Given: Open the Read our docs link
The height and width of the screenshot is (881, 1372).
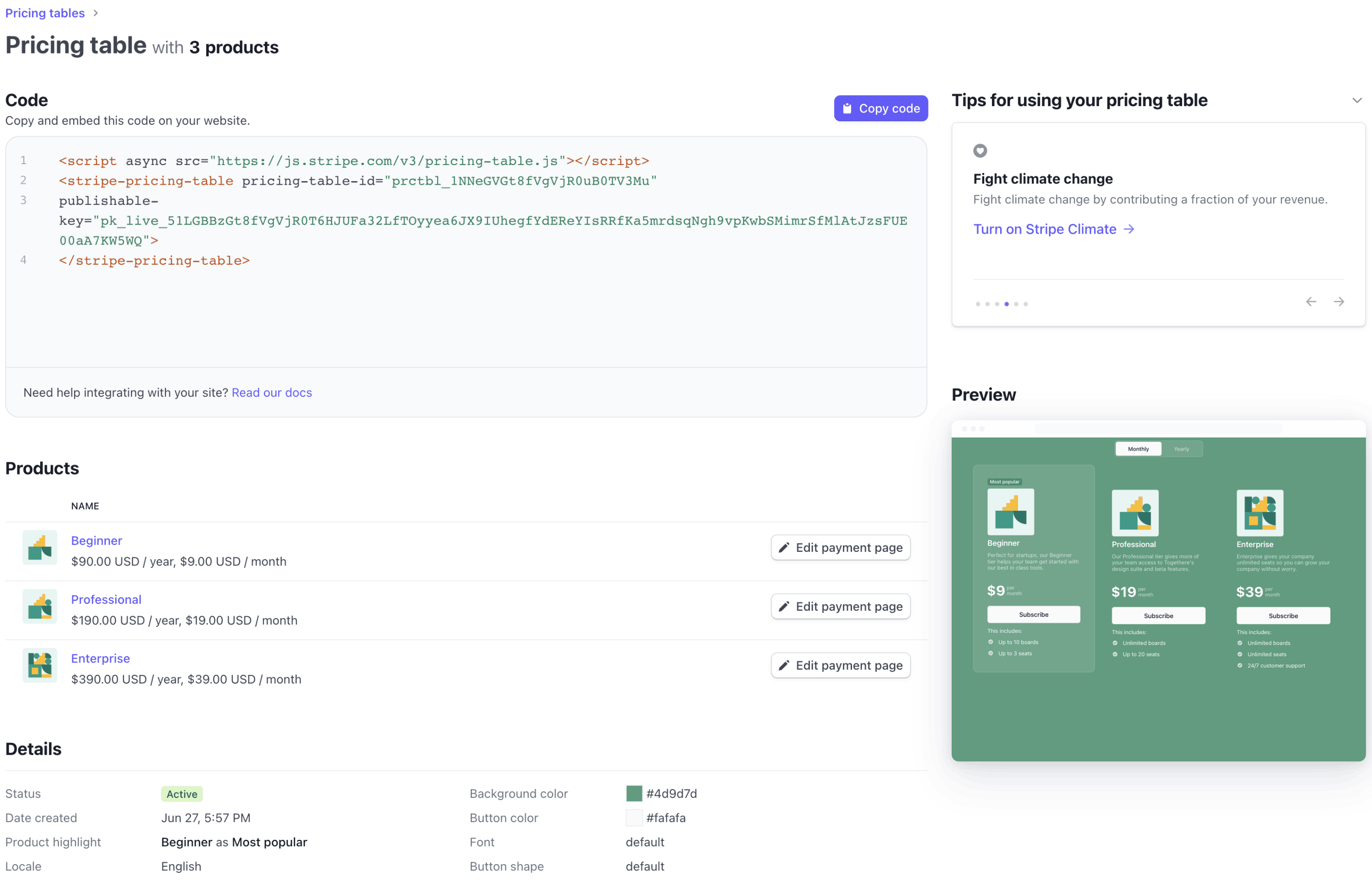Looking at the screenshot, I should pyautogui.click(x=272, y=392).
